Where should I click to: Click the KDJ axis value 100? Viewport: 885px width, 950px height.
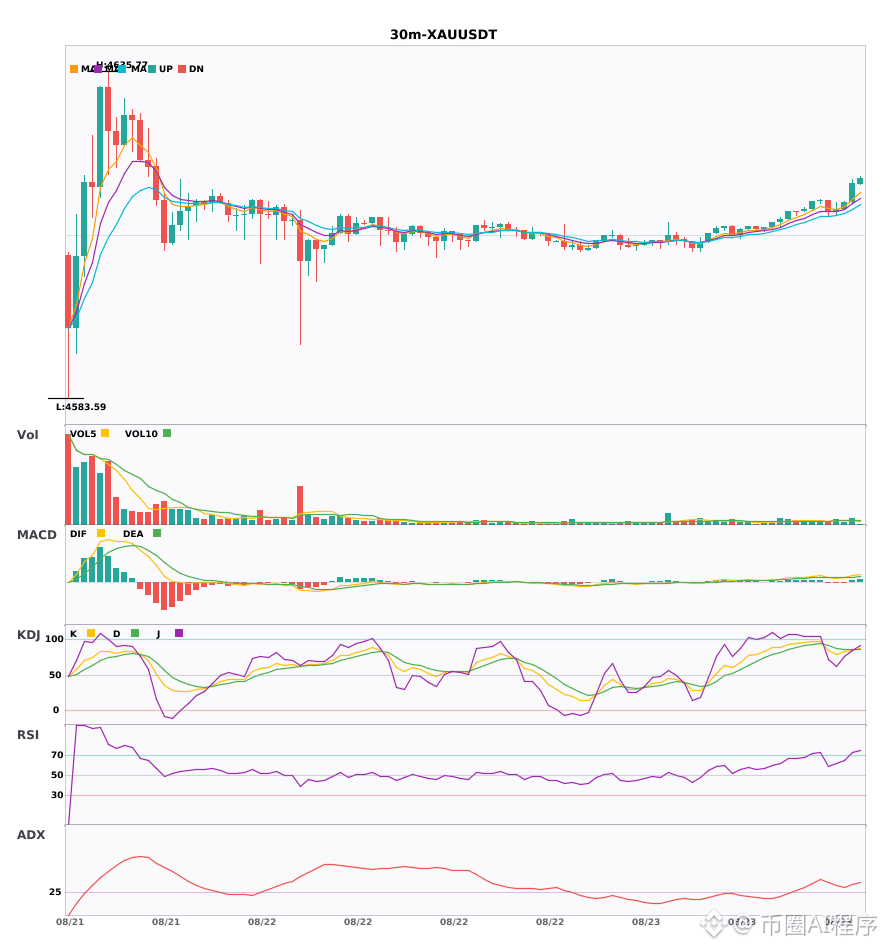(55, 639)
